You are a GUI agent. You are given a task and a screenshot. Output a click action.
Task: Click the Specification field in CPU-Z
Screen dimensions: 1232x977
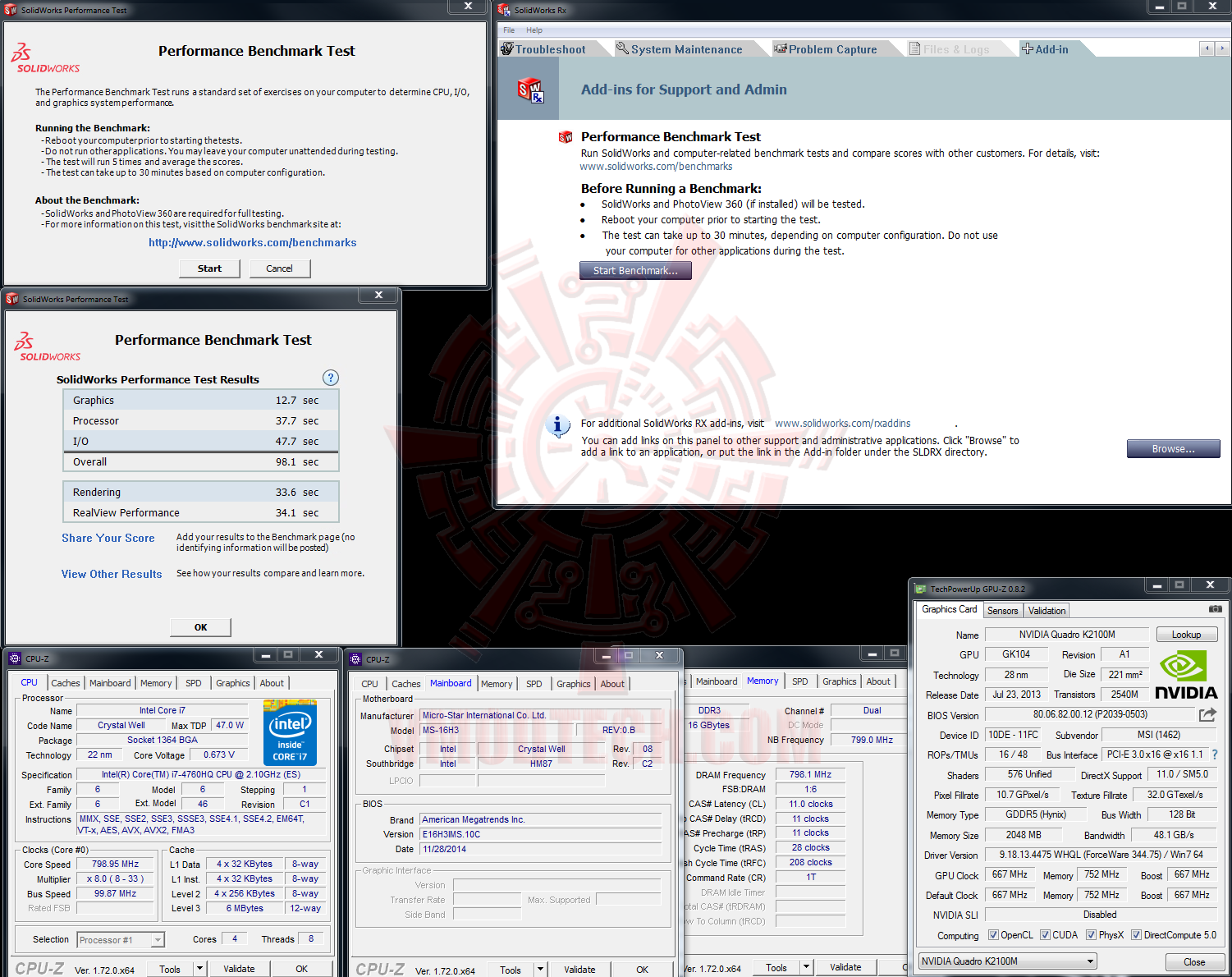[x=200, y=774]
